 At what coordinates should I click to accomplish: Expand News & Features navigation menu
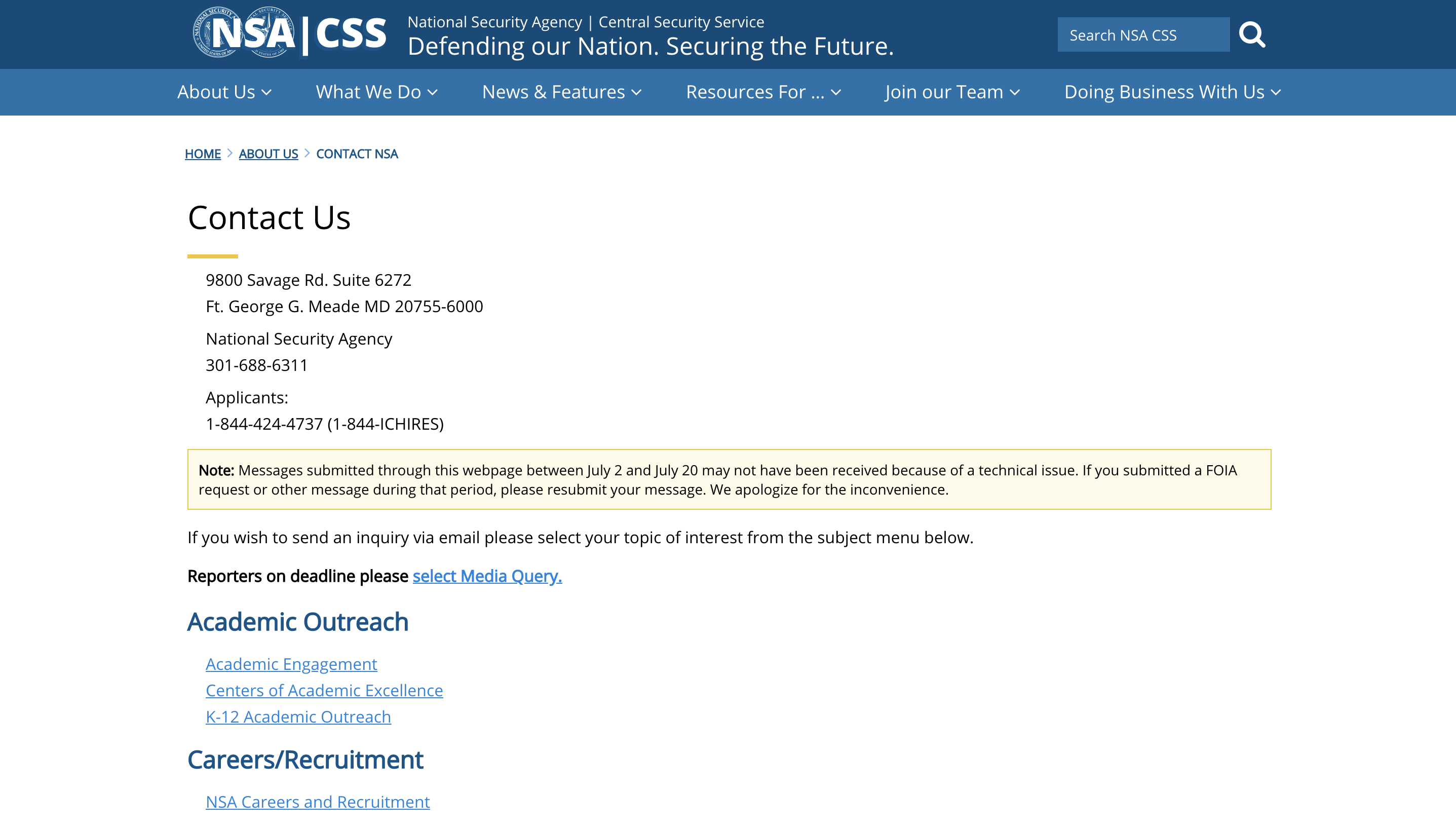point(562,92)
